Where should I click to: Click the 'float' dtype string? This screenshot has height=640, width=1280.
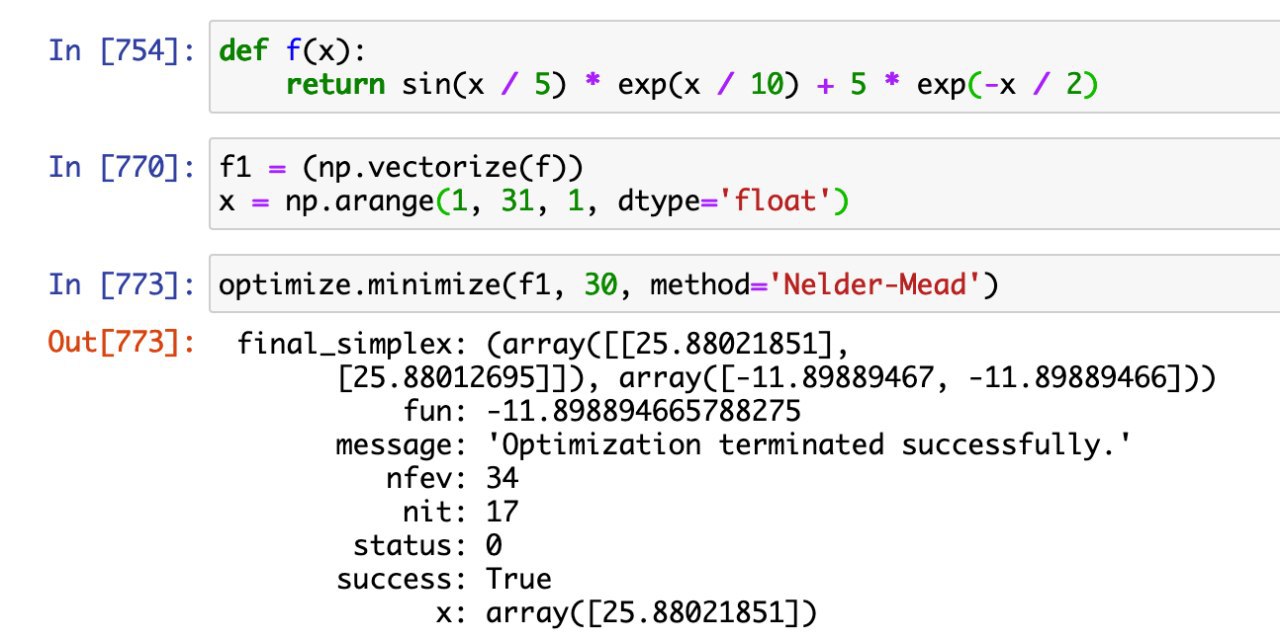click(x=780, y=203)
